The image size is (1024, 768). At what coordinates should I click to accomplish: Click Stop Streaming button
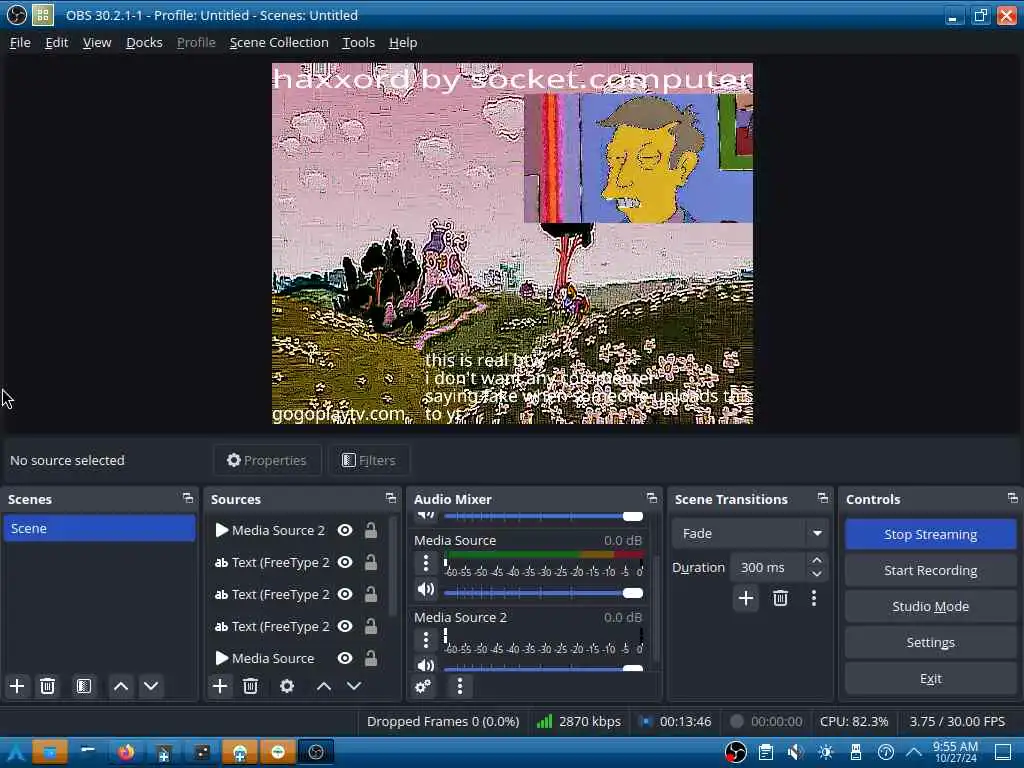tap(931, 534)
